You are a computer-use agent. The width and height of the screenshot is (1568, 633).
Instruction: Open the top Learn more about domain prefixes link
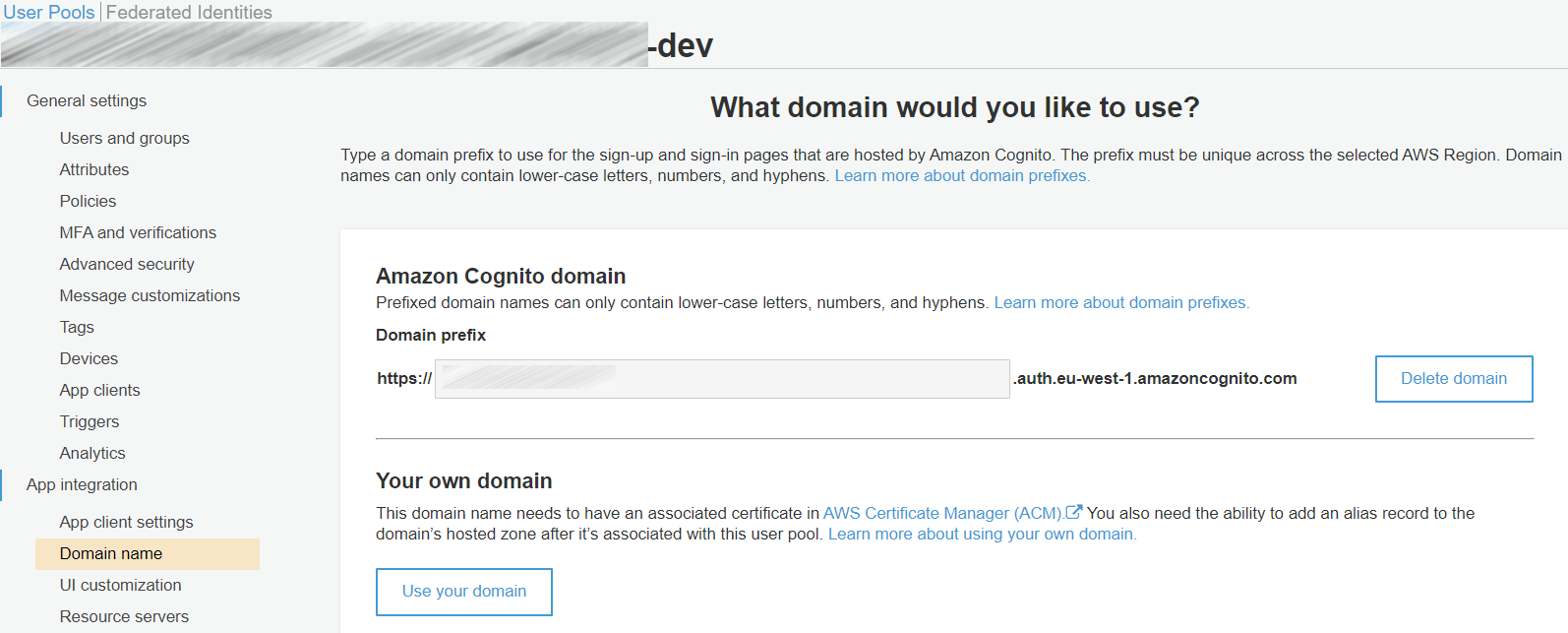(x=962, y=175)
